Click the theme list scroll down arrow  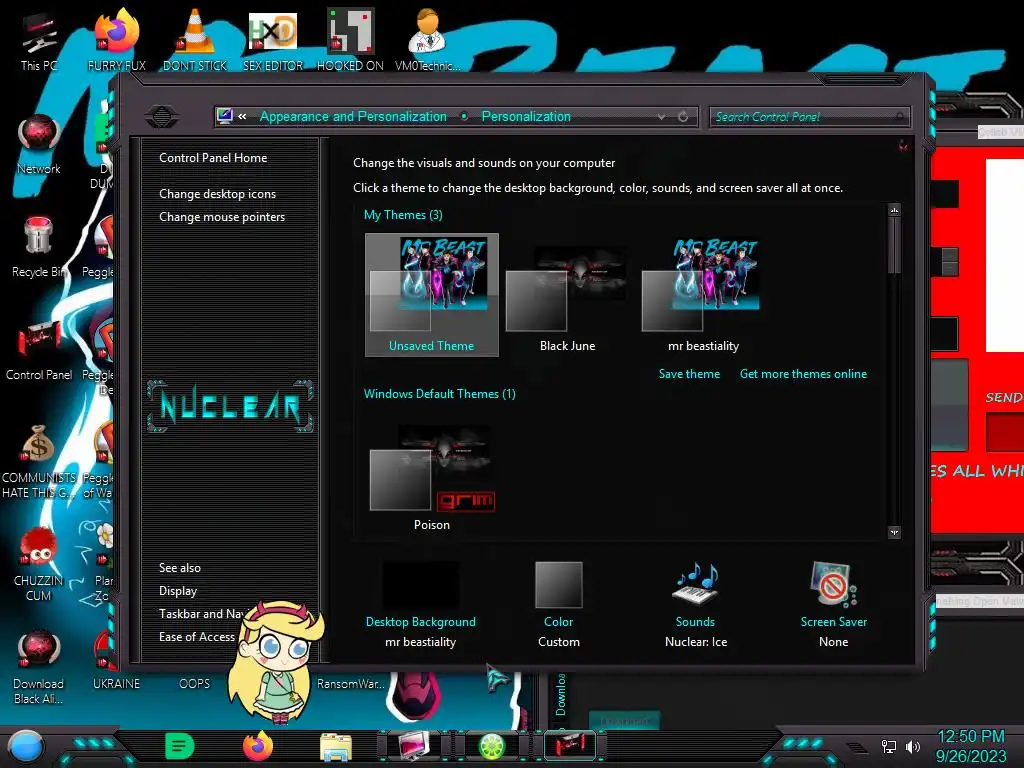(894, 532)
